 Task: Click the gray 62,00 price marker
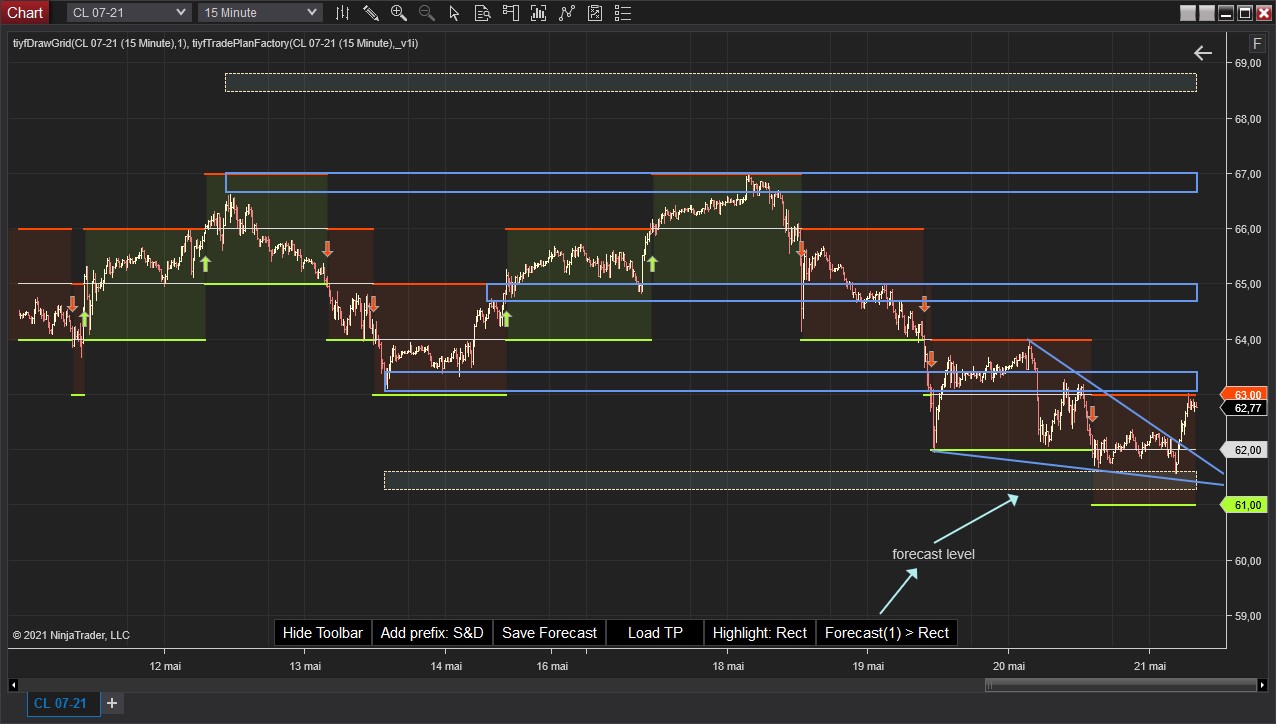pos(1245,450)
